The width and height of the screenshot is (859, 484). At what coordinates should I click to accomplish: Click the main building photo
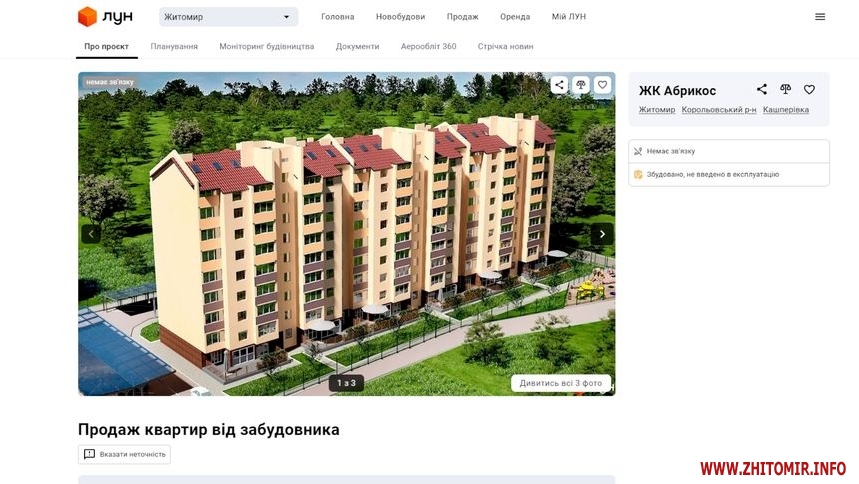point(346,234)
